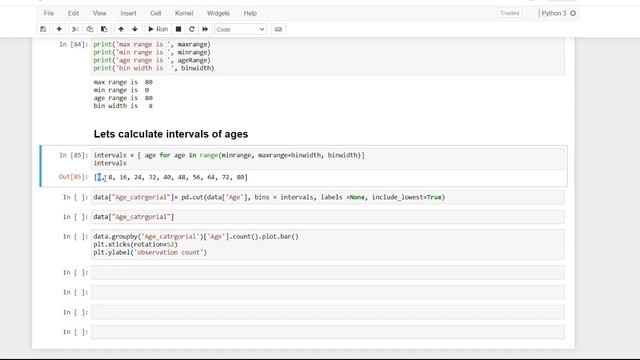Click the 'bin width is 8' output line
This screenshot has height=360, width=640.
[123, 106]
